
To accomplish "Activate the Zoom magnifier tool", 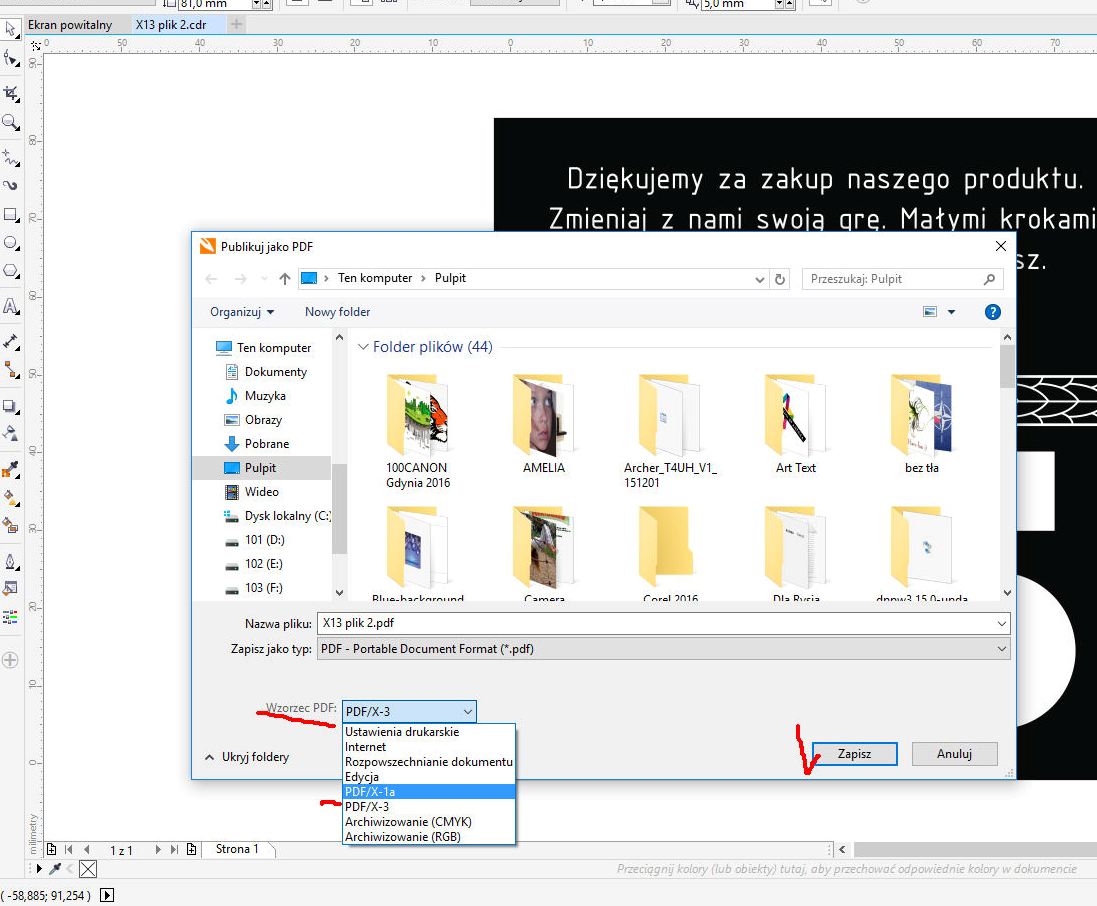I will 11,122.
